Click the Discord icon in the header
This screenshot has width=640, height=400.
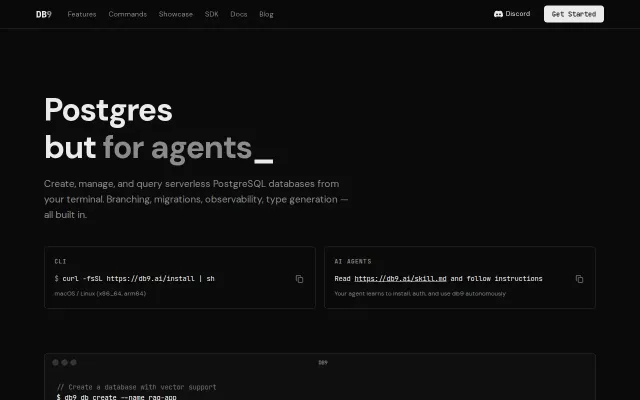coord(498,14)
